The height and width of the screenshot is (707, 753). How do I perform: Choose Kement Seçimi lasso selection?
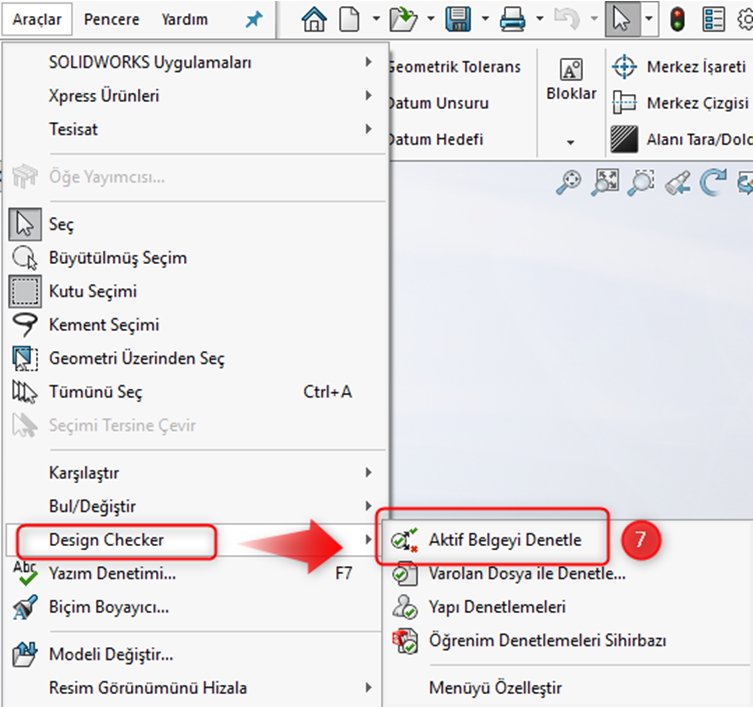coord(196,325)
